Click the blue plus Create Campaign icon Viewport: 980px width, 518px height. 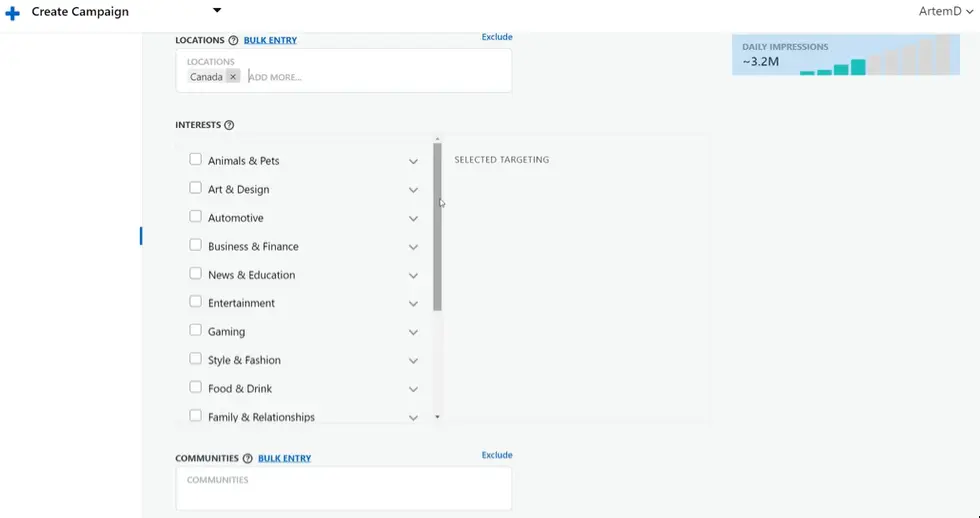[x=12, y=12]
